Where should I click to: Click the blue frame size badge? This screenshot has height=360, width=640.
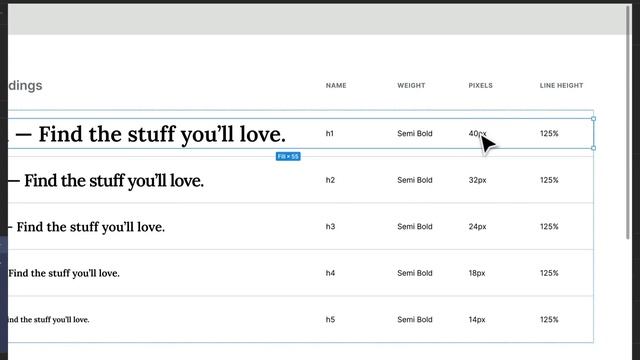[288, 156]
